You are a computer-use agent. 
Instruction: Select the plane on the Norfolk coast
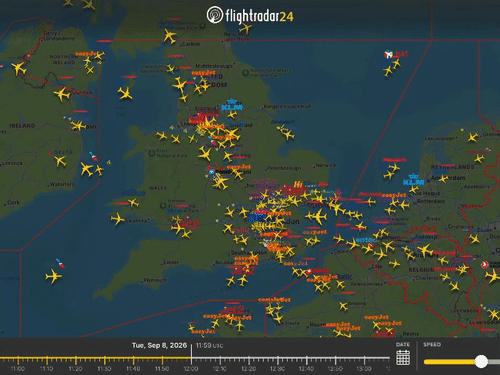coord(289,135)
